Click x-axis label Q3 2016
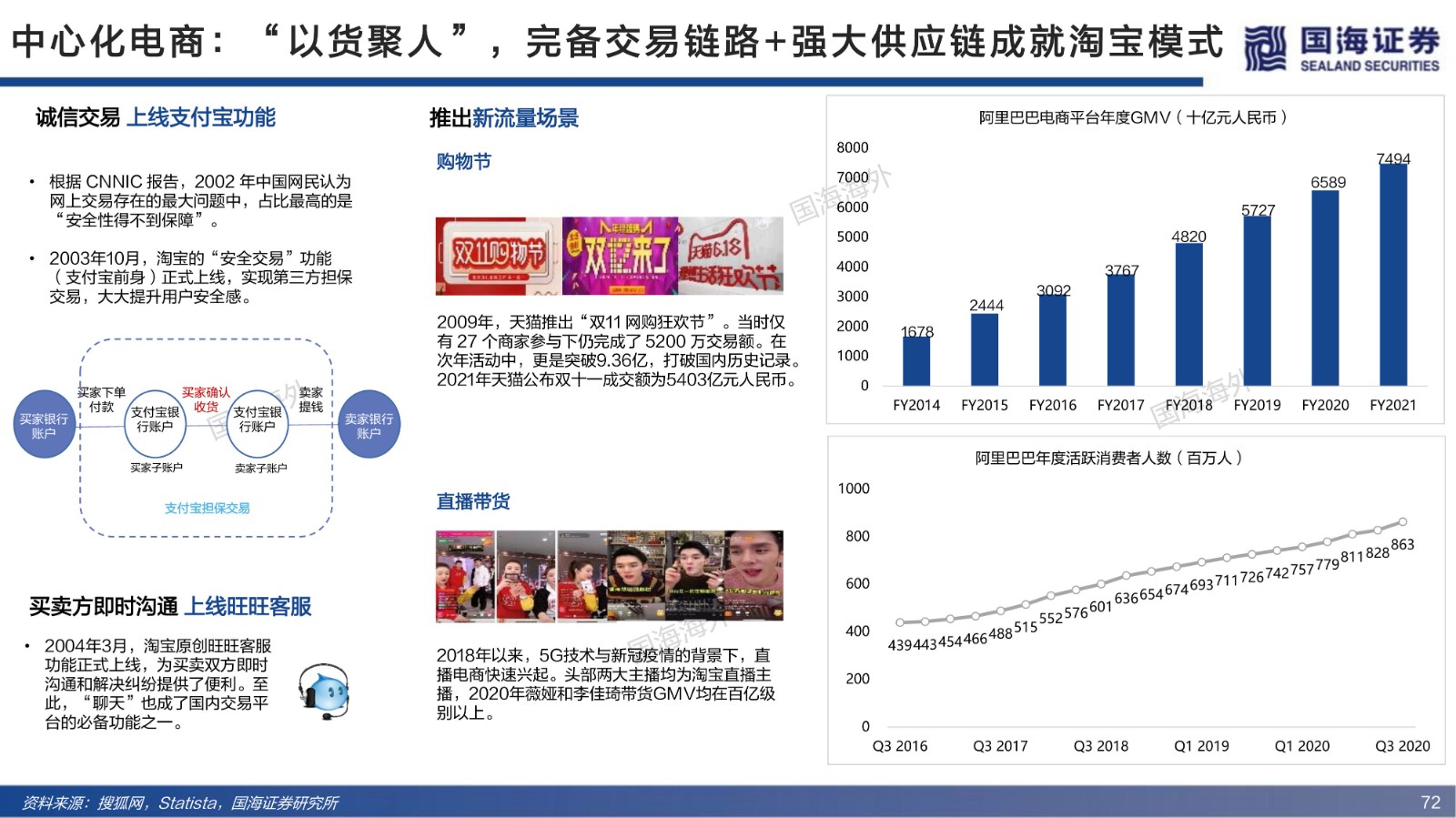 [x=900, y=746]
